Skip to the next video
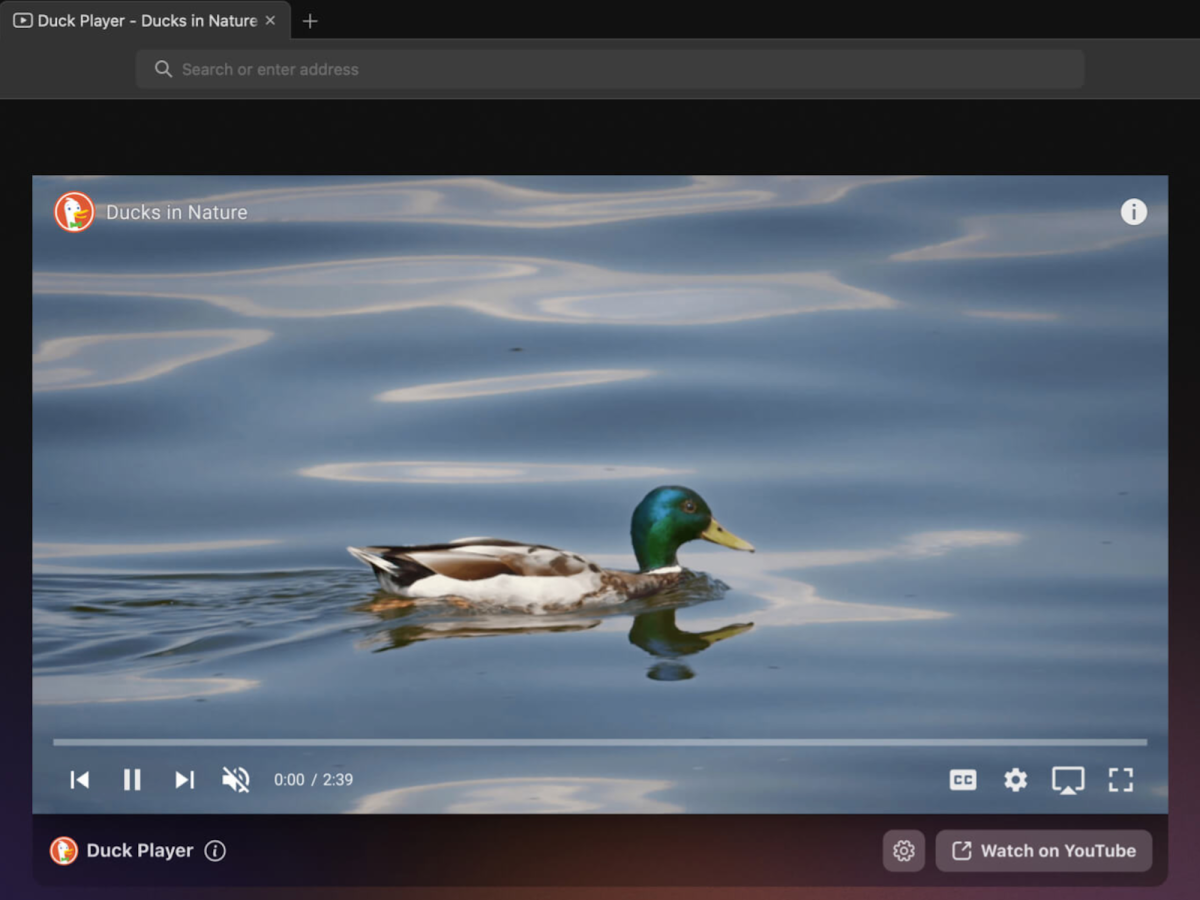1200x900 pixels. click(184, 780)
